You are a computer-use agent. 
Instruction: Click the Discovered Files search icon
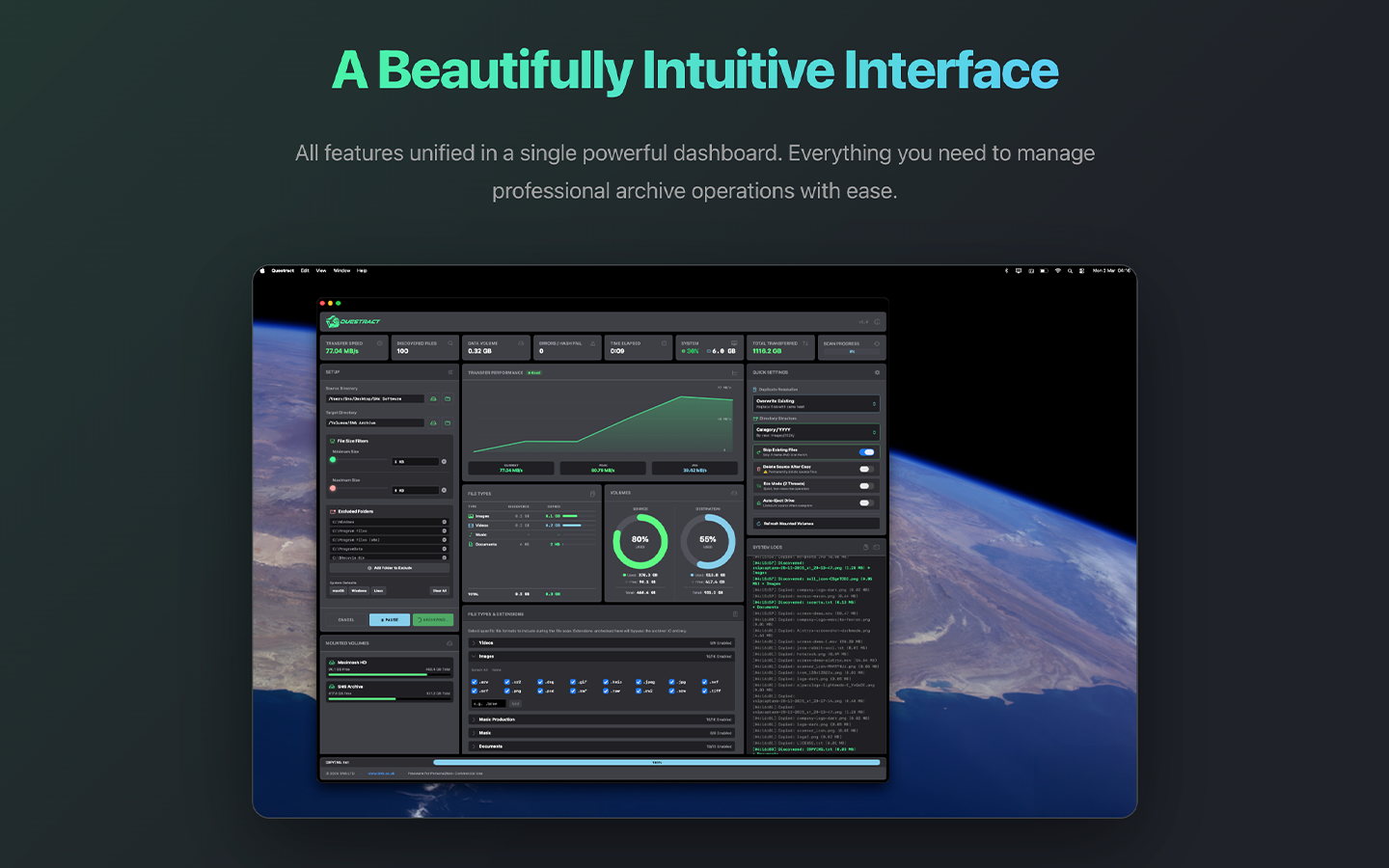(450, 343)
